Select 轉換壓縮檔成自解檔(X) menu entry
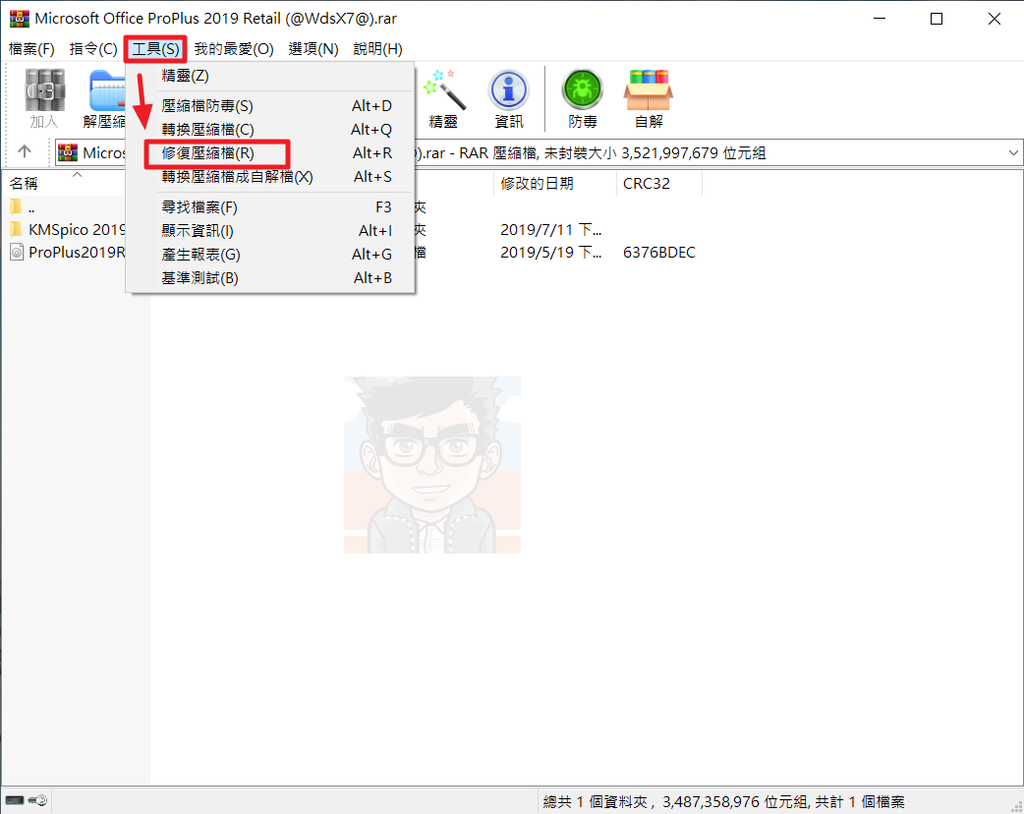Viewport: 1024px width, 814px height. pos(270,176)
